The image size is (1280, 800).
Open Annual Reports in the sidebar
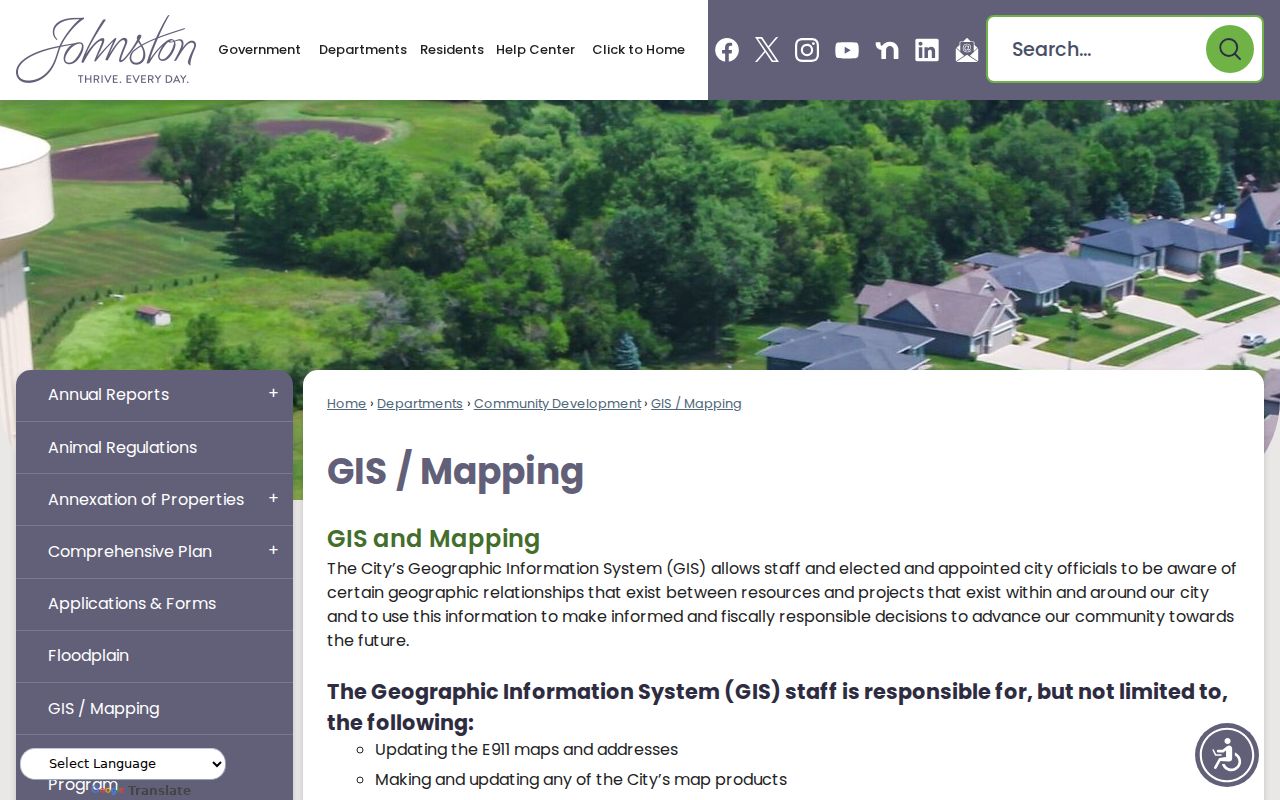109,395
